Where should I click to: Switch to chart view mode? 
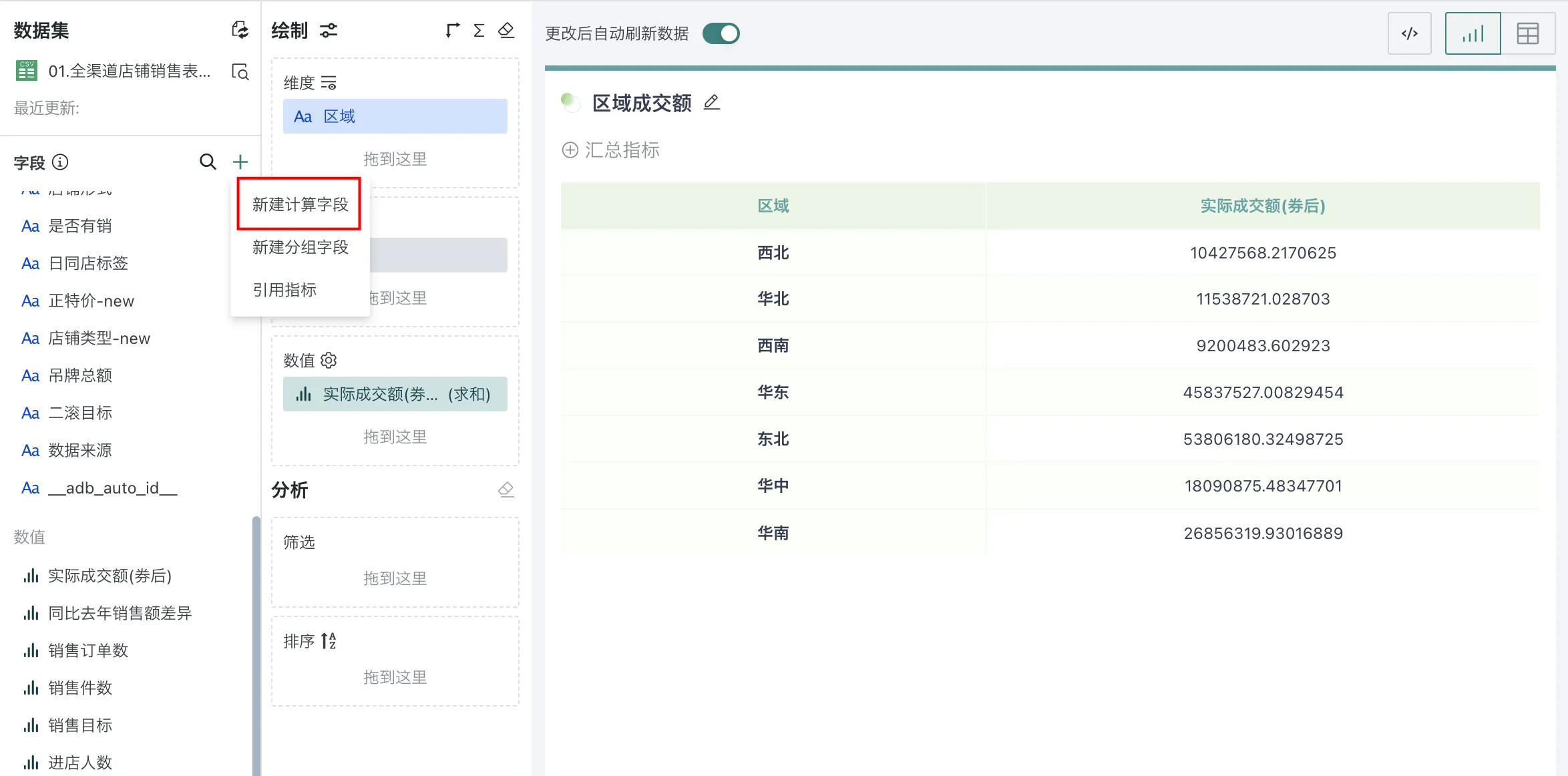pyautogui.click(x=1473, y=33)
